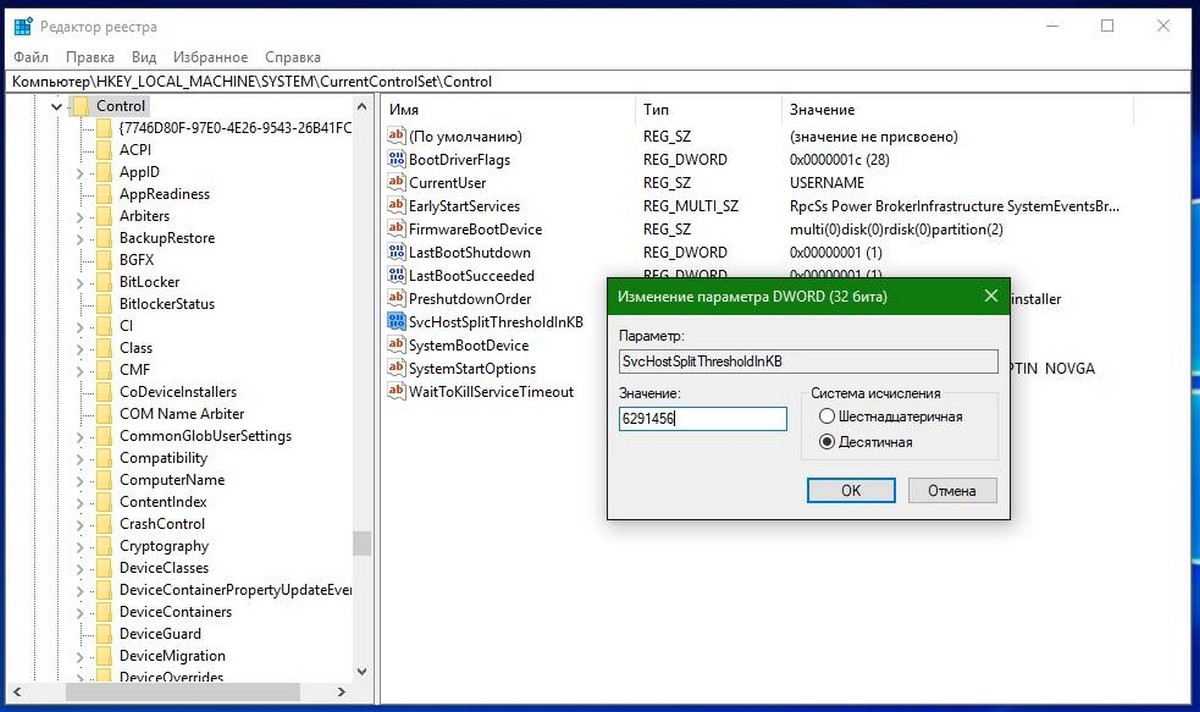Image resolution: width=1200 pixels, height=712 pixels.
Task: Click the tree vertical scrollbar thumb
Action: click(x=362, y=543)
